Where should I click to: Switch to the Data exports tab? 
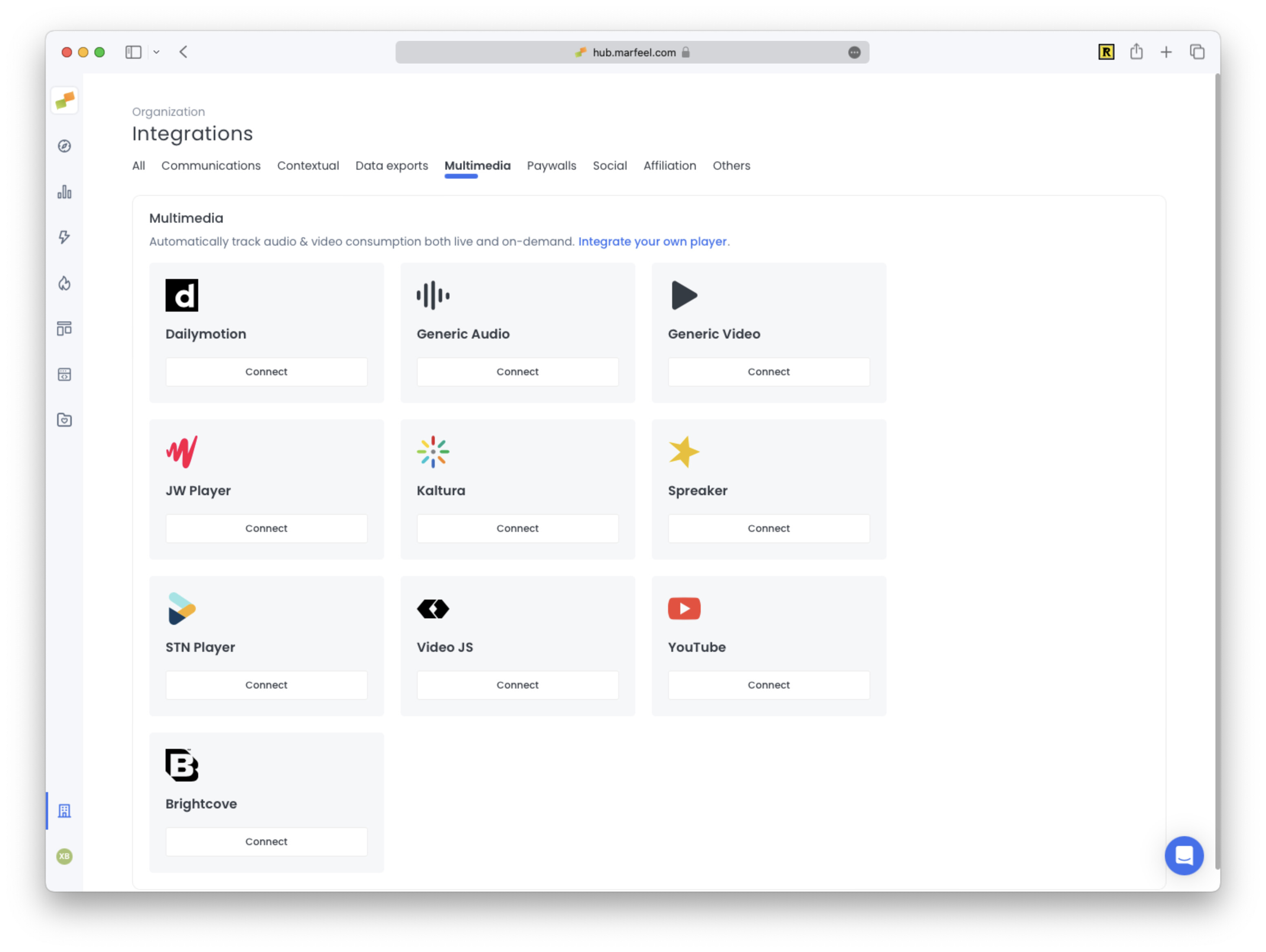click(392, 166)
